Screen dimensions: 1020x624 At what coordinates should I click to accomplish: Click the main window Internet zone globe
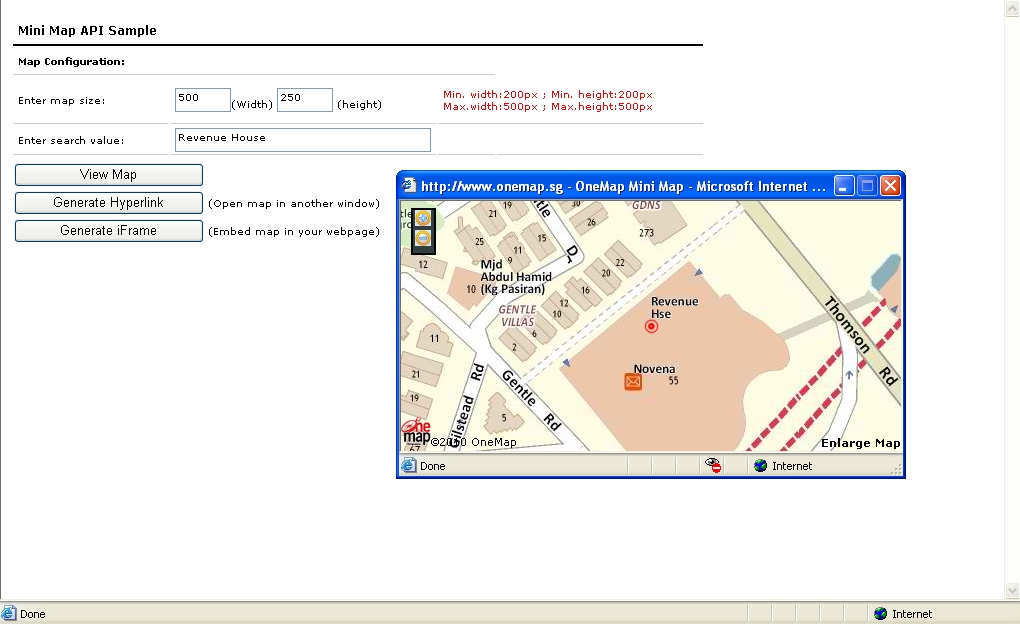881,614
